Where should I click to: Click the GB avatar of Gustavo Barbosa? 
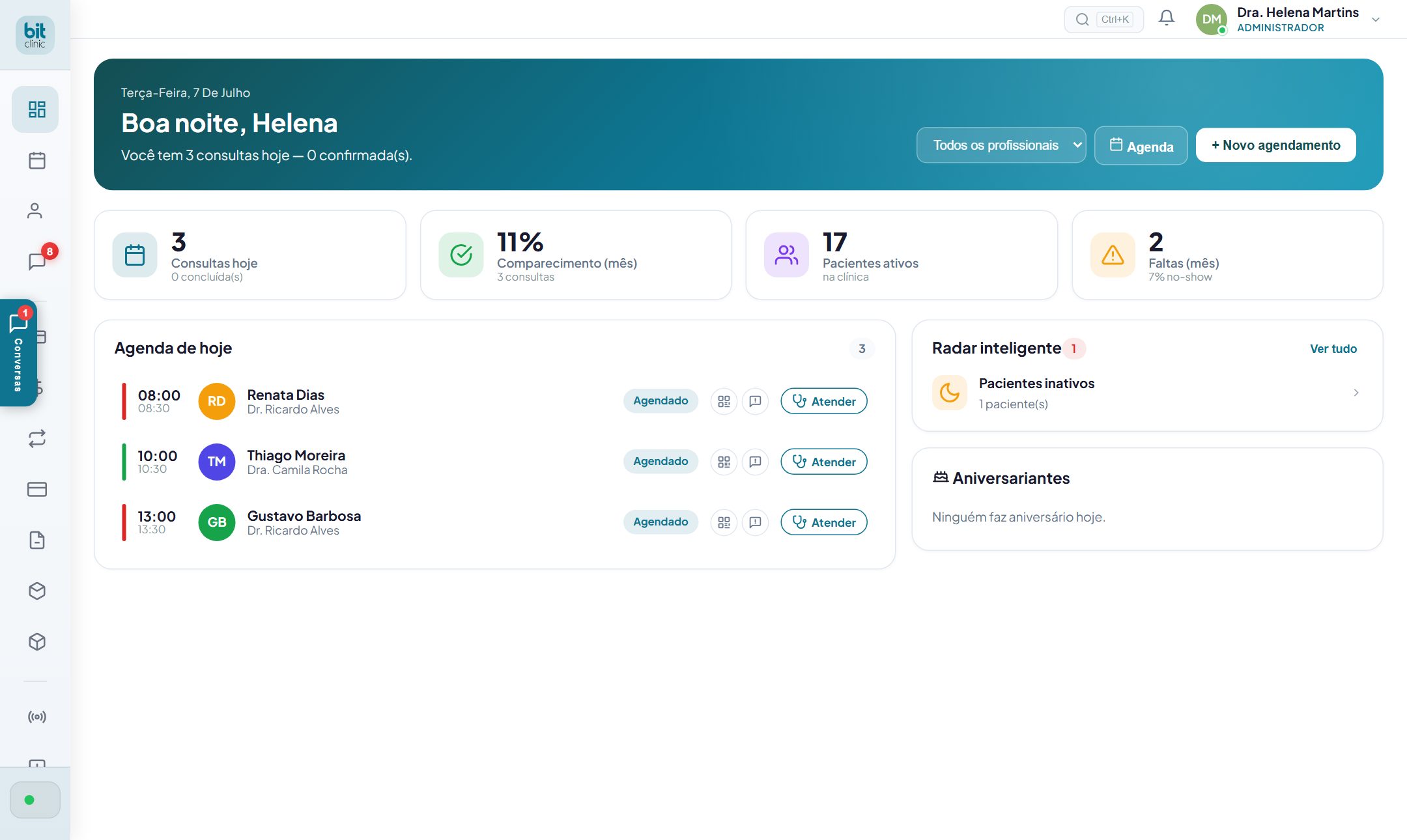click(x=217, y=522)
